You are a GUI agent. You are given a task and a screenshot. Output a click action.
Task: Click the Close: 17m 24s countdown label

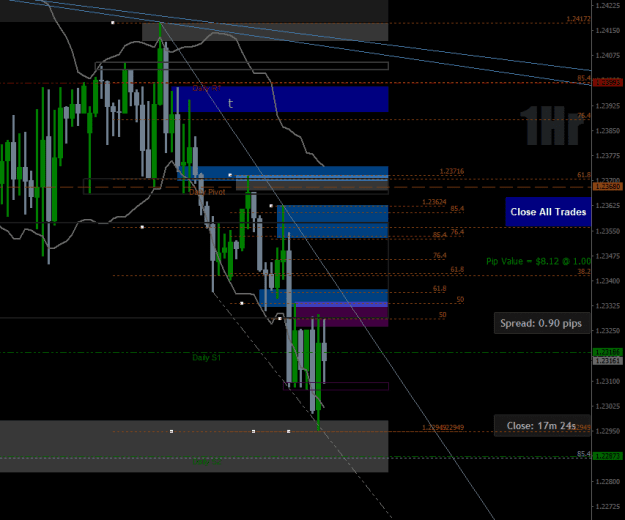(x=541, y=426)
